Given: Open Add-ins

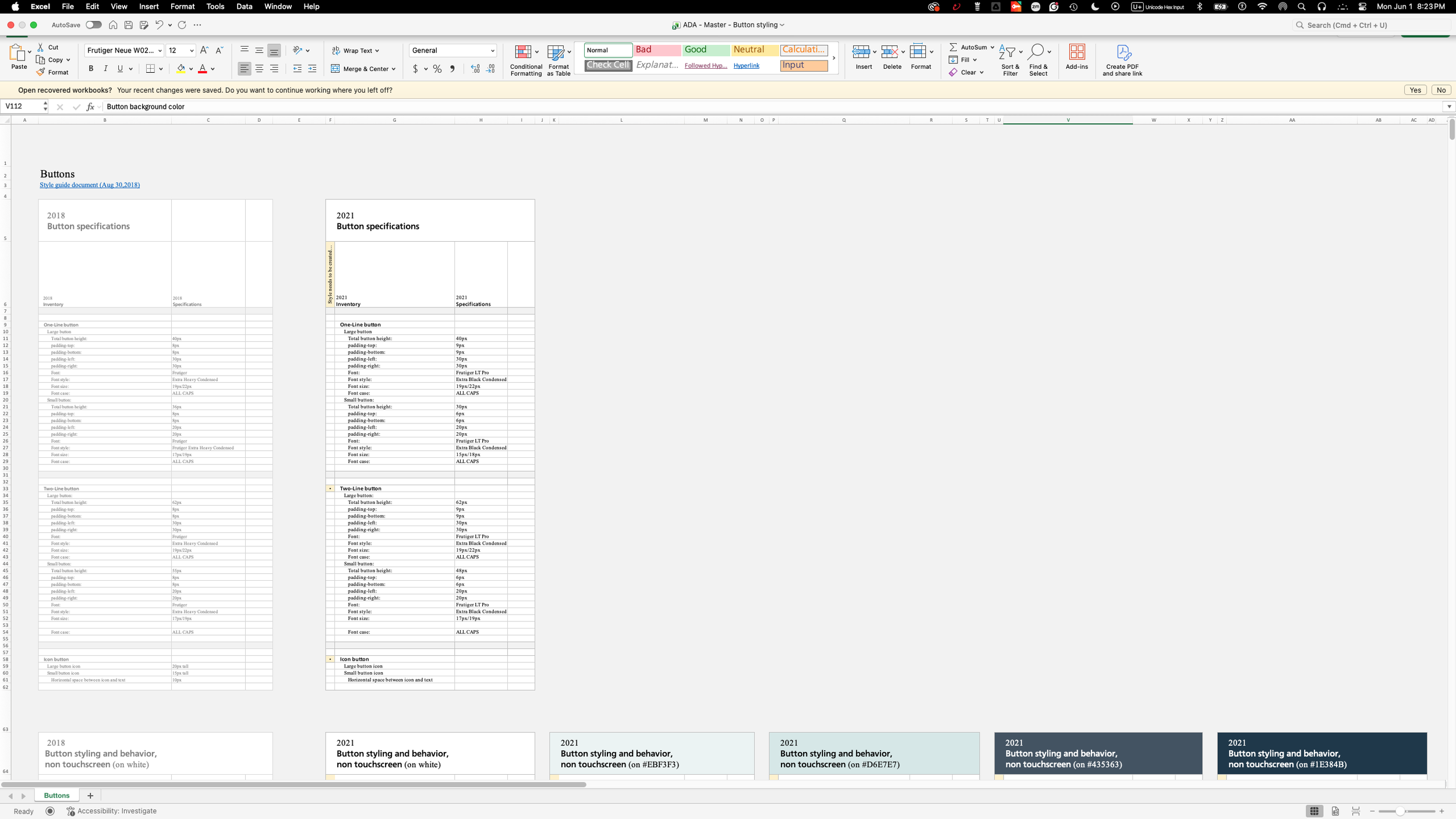Looking at the screenshot, I should point(1077,57).
